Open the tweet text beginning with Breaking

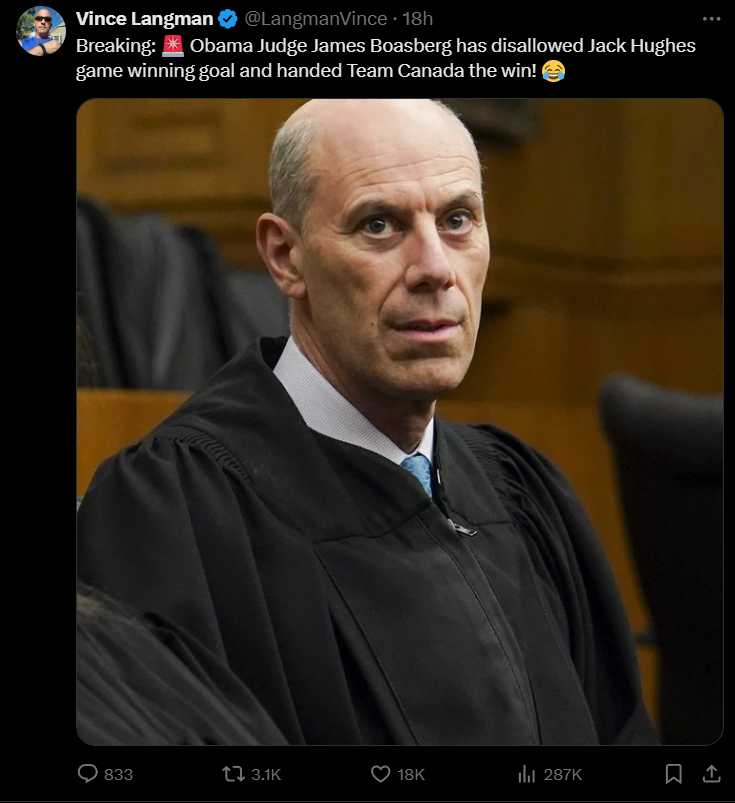point(385,58)
